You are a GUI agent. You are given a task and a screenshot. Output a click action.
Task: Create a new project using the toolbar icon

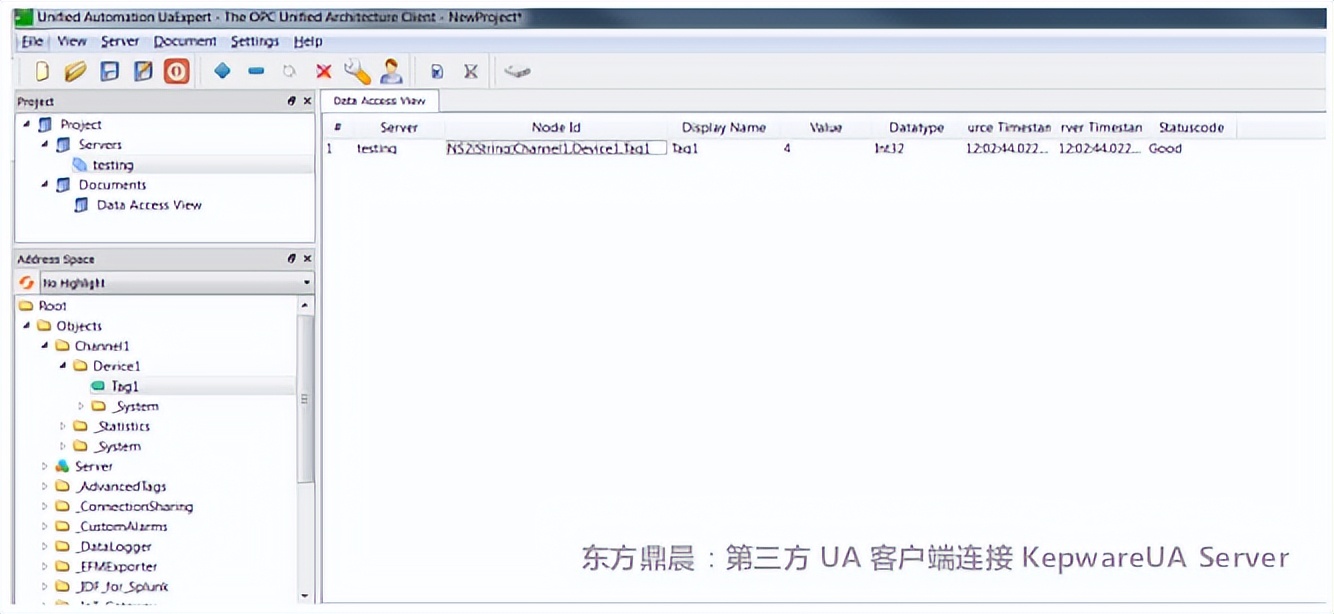coord(41,71)
